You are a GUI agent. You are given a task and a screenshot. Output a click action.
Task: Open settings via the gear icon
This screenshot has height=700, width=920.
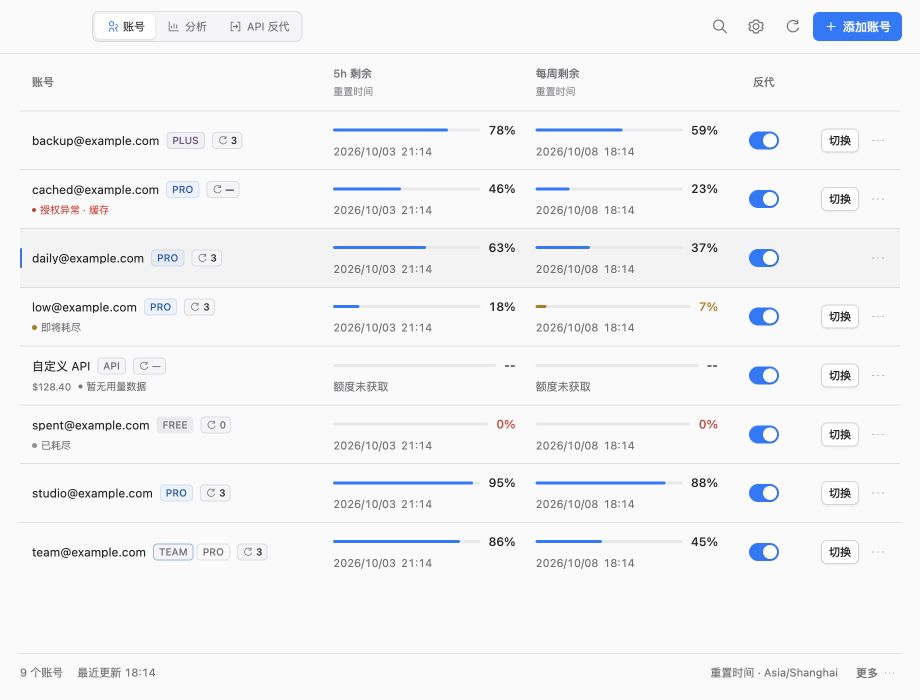(756, 26)
